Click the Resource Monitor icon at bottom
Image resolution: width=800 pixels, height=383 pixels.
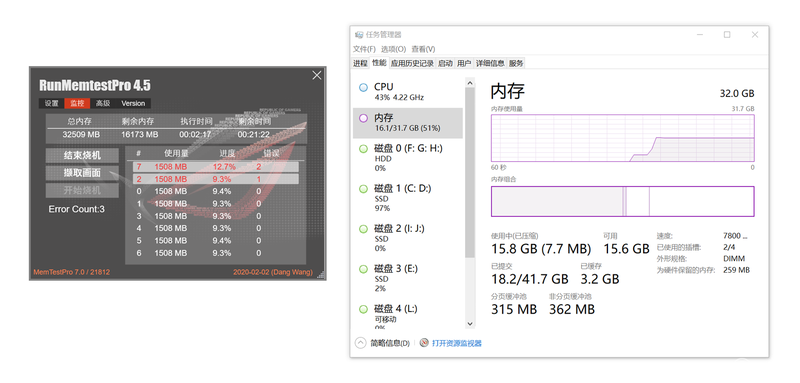click(423, 343)
